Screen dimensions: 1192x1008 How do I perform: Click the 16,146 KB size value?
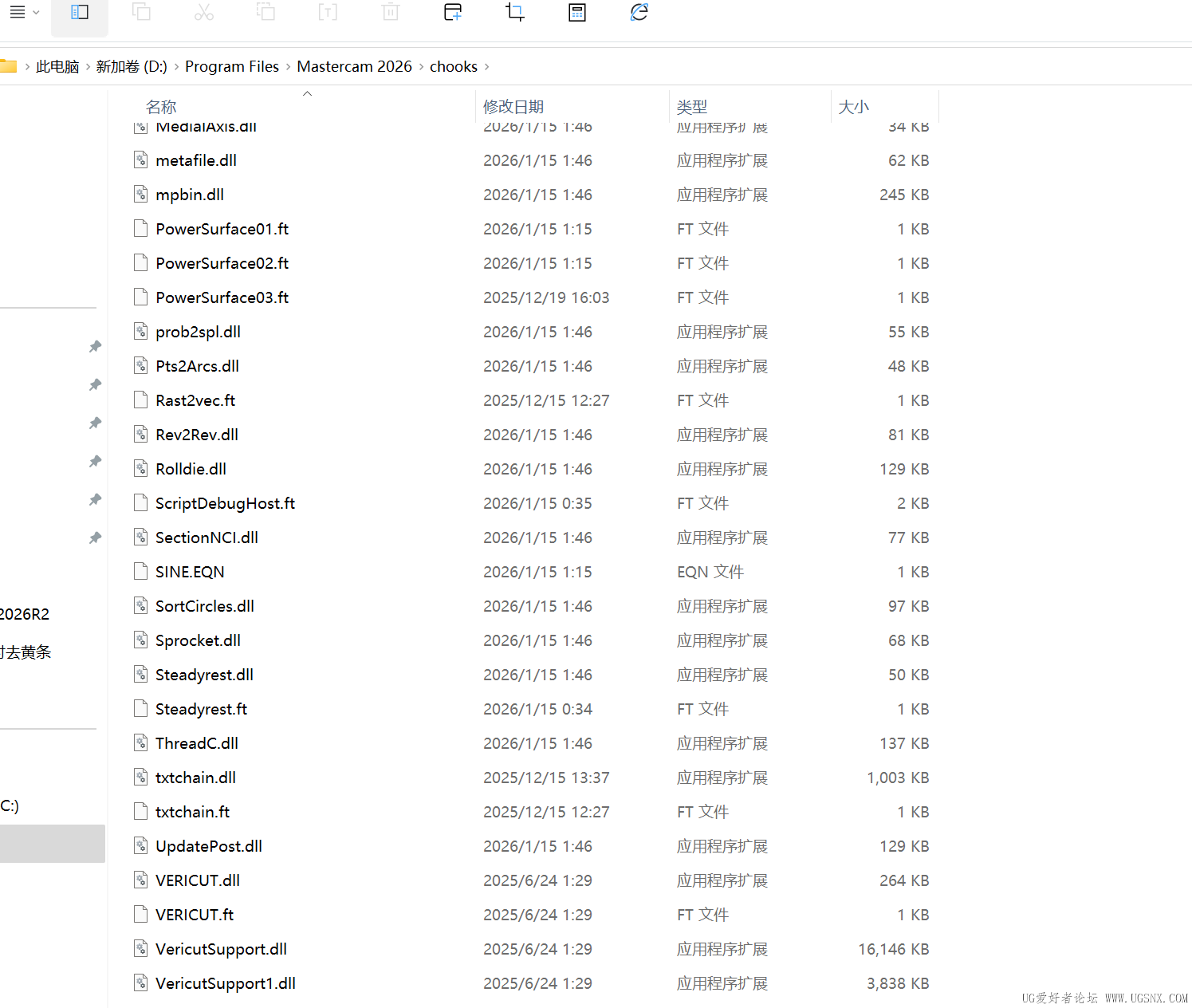click(894, 949)
